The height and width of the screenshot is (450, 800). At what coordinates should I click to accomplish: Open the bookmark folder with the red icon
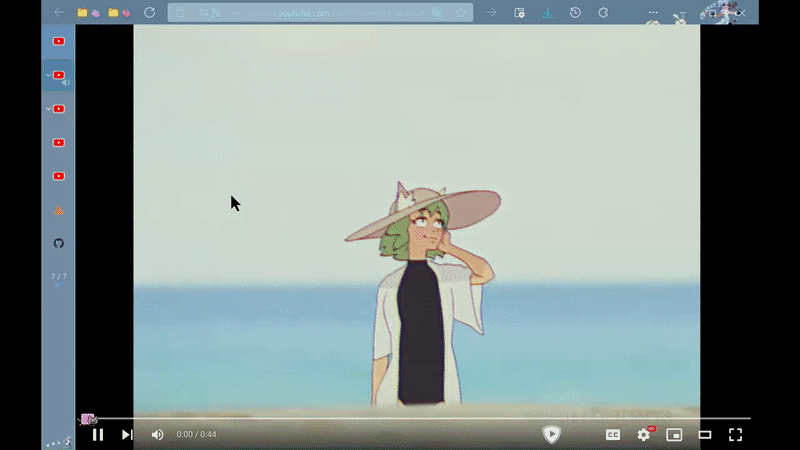point(119,13)
